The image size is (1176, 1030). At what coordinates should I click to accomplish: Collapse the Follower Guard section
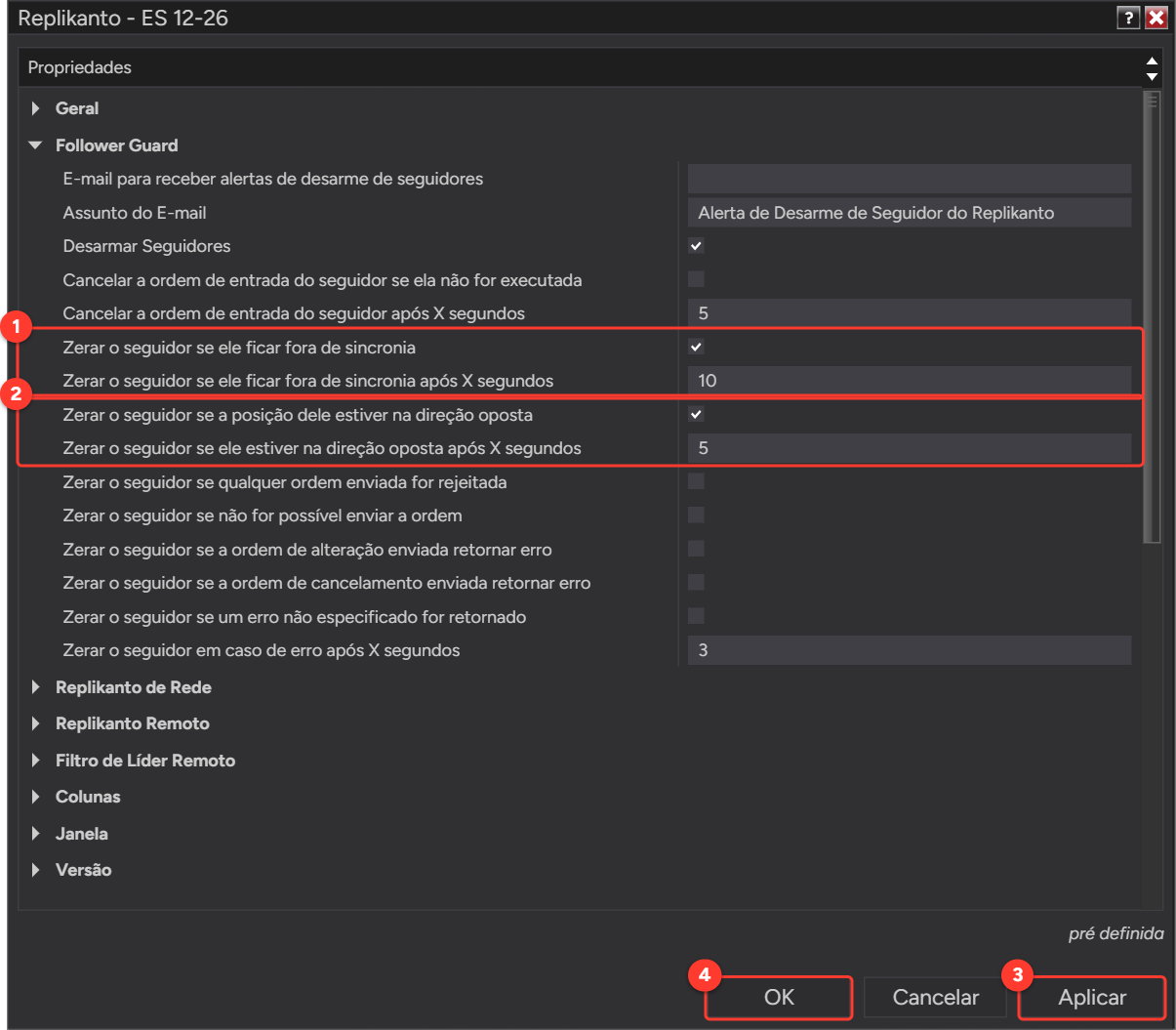pyautogui.click(x=36, y=145)
